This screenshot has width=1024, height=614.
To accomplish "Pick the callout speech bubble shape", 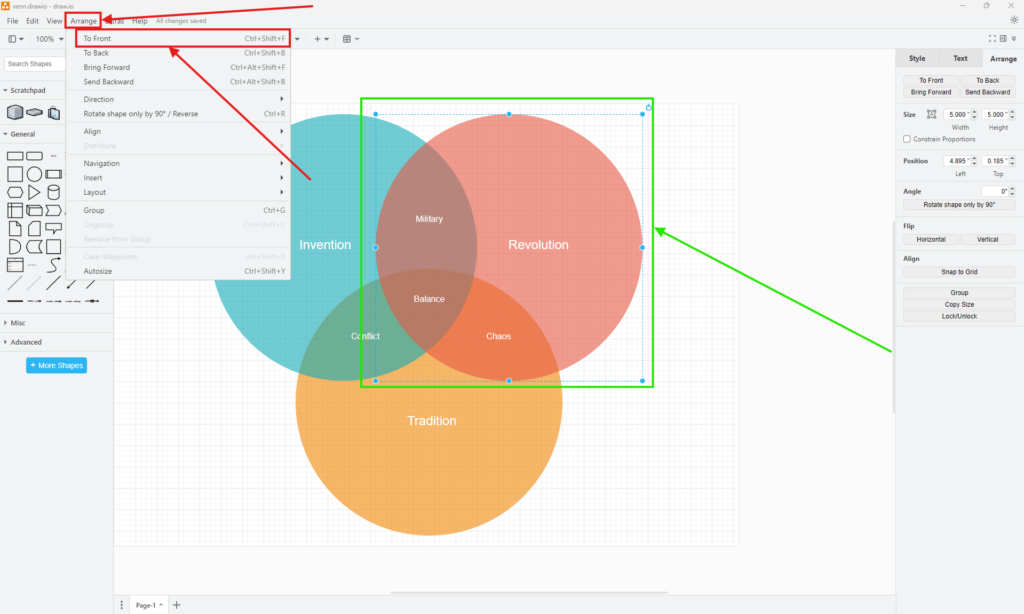I will pos(54,229).
